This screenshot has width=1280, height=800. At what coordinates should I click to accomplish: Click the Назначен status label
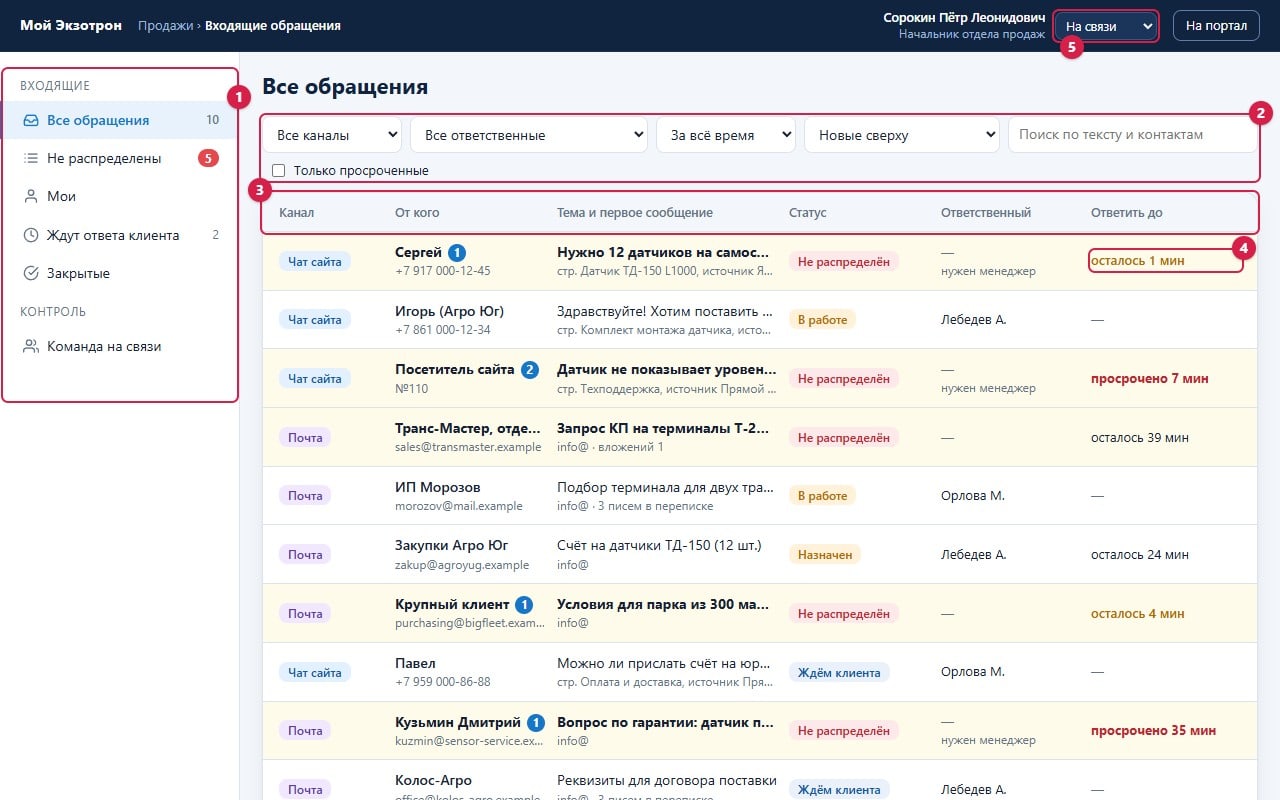(x=825, y=555)
